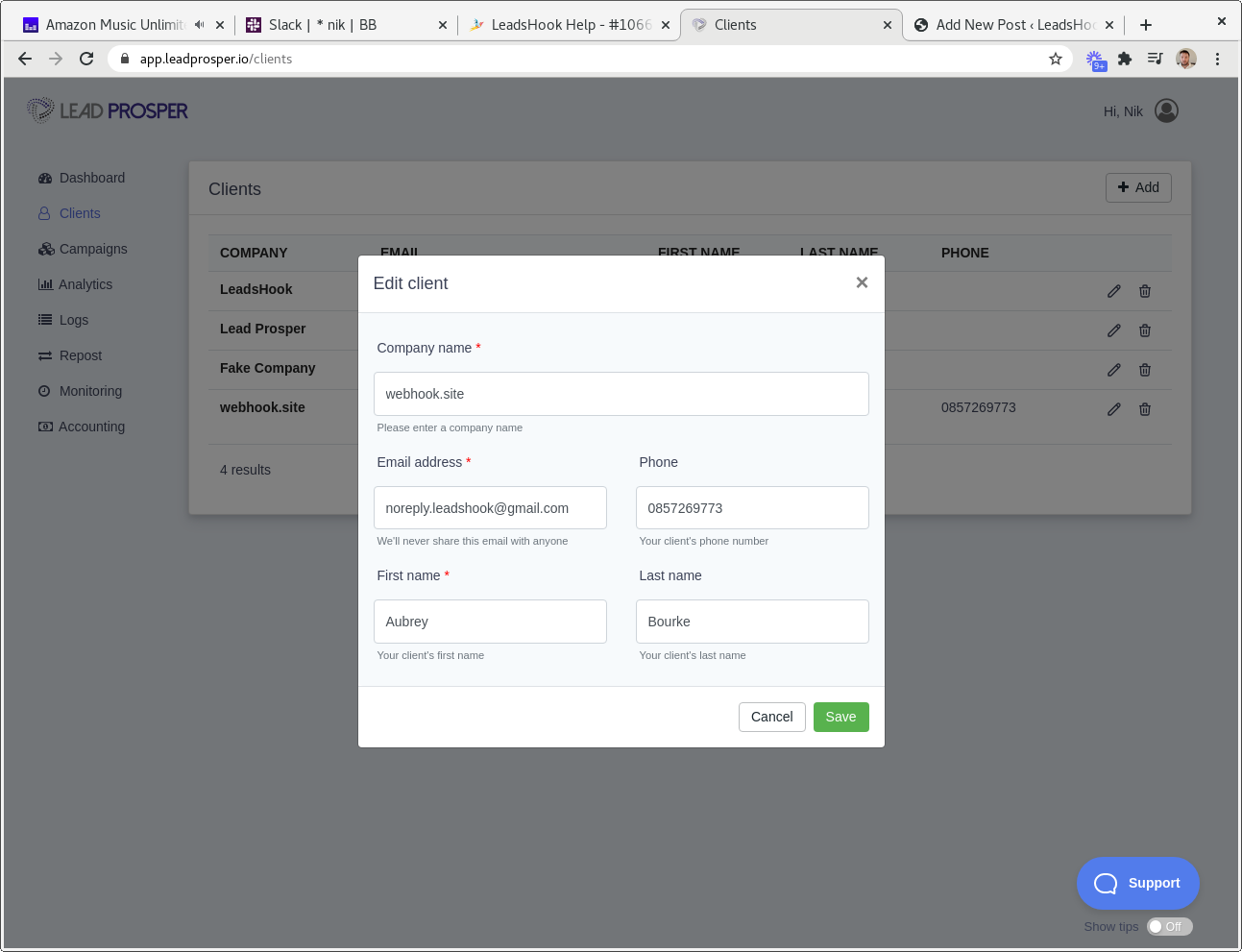Switch to LeadsHook Help tab
This screenshot has width=1242, height=952.
[567, 25]
